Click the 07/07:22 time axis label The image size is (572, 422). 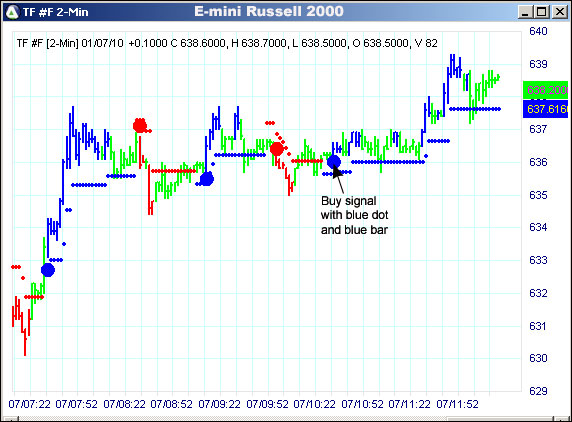[30, 404]
